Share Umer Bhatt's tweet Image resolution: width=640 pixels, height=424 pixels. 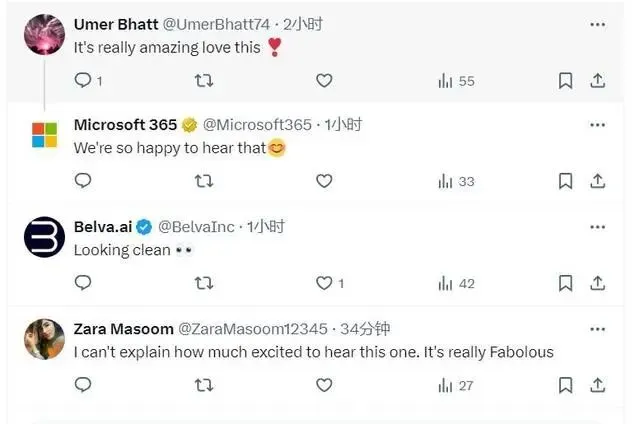pyautogui.click(x=597, y=80)
